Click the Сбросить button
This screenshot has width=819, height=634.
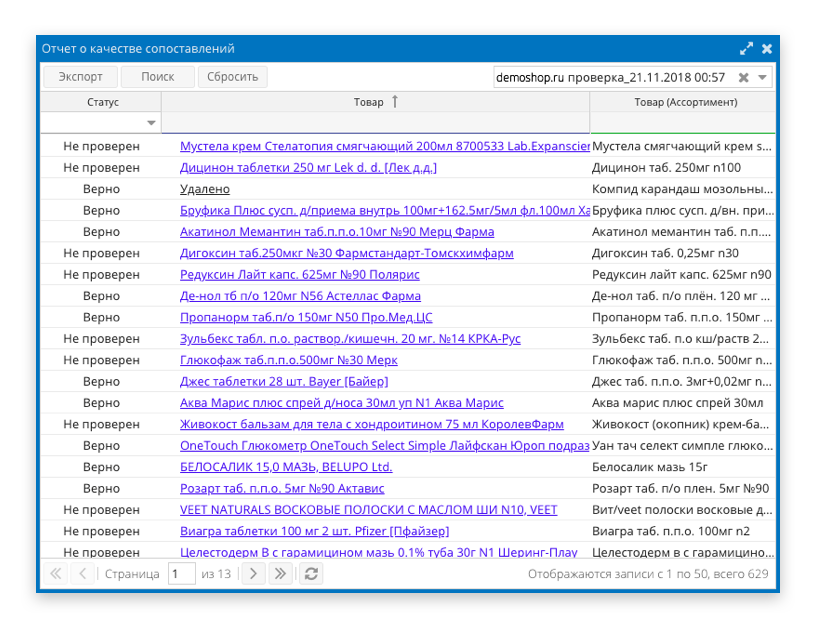click(x=232, y=77)
